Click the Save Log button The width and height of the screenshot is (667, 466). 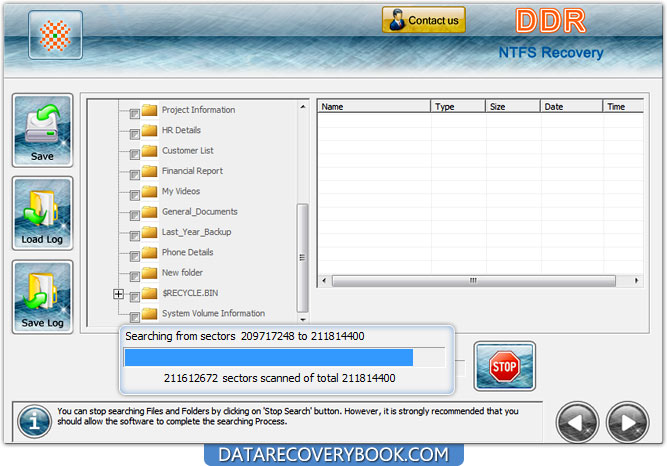click(x=43, y=297)
